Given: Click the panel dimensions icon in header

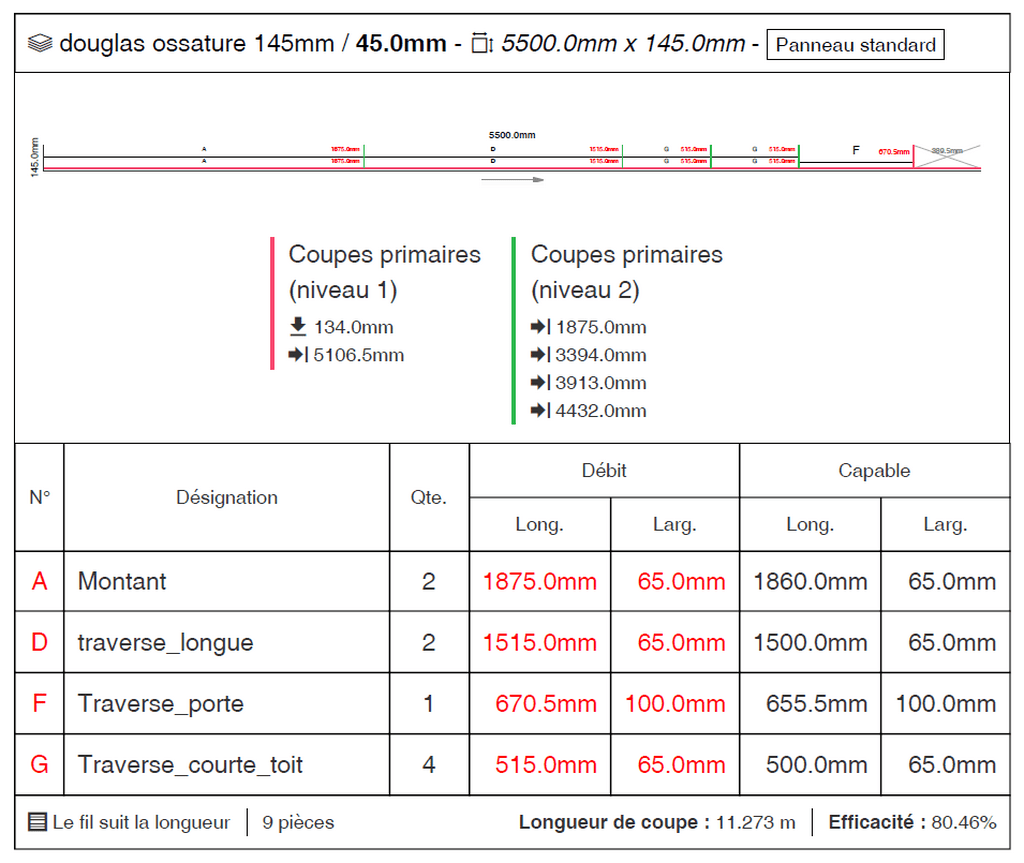Looking at the screenshot, I should [482, 44].
